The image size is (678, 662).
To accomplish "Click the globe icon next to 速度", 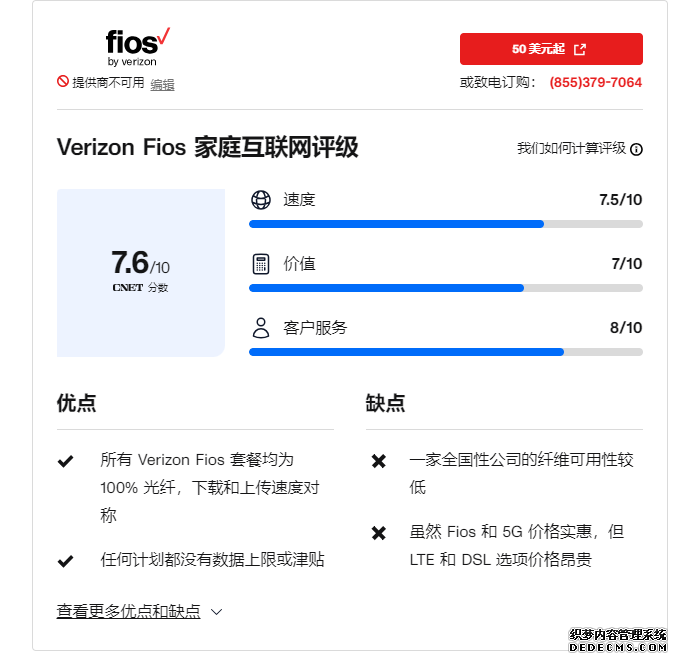I will tap(261, 200).
